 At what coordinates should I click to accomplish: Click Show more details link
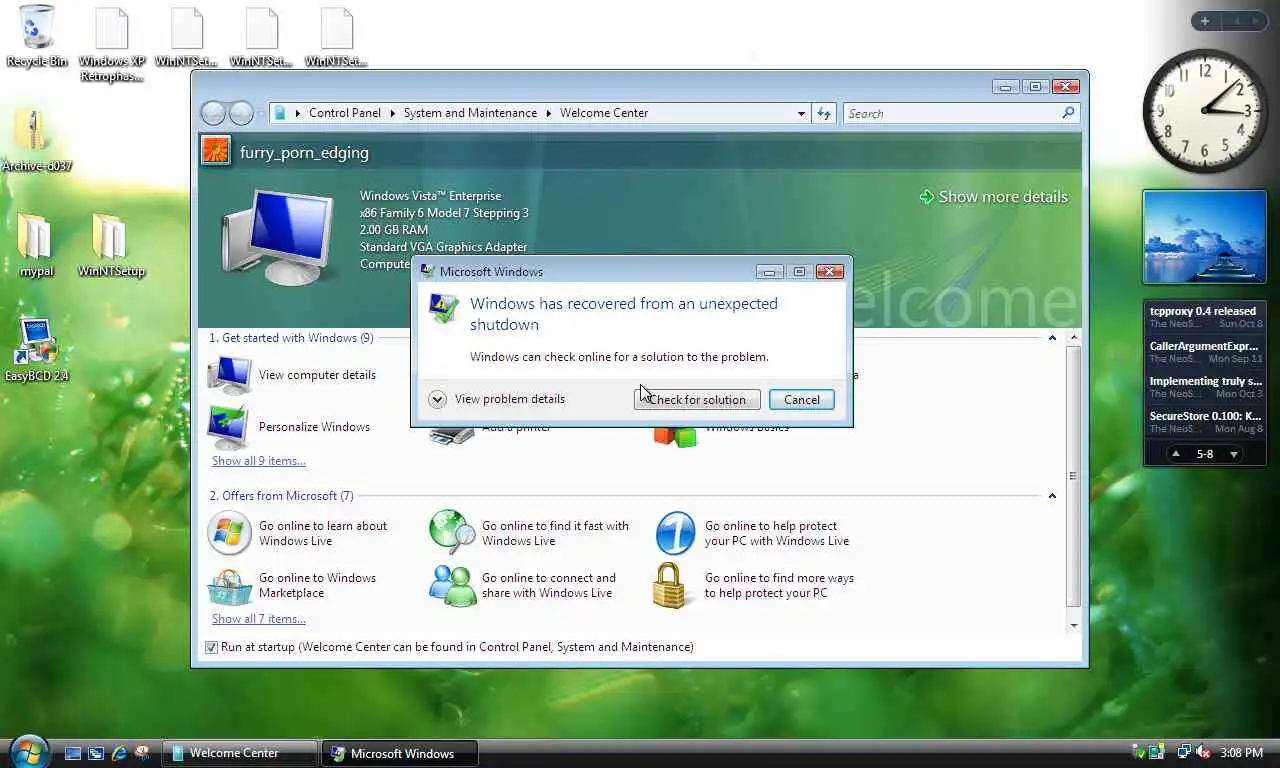[x=994, y=197]
